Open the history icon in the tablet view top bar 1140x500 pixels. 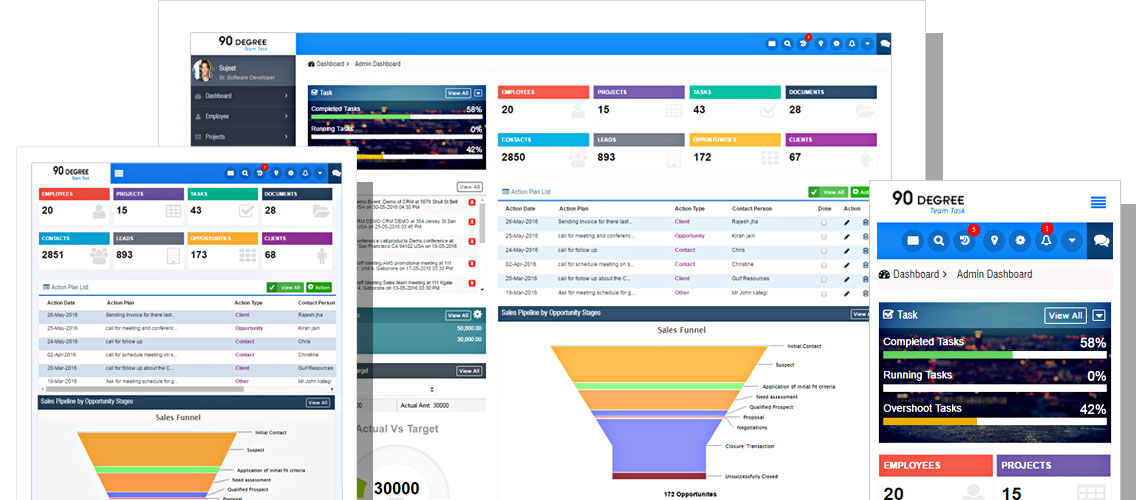click(260, 173)
